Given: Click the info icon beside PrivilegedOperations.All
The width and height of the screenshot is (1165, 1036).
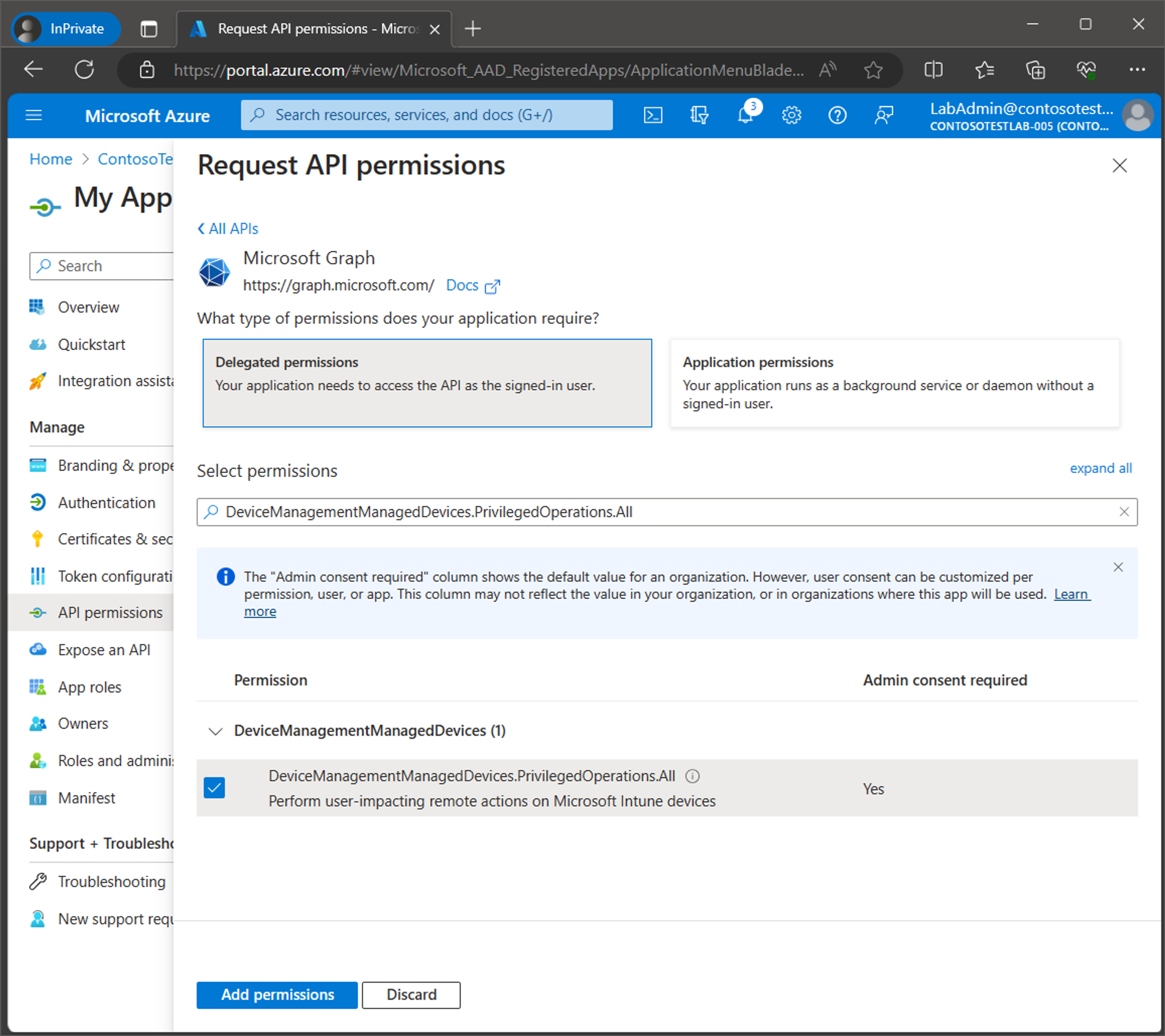Looking at the screenshot, I should pos(693,776).
